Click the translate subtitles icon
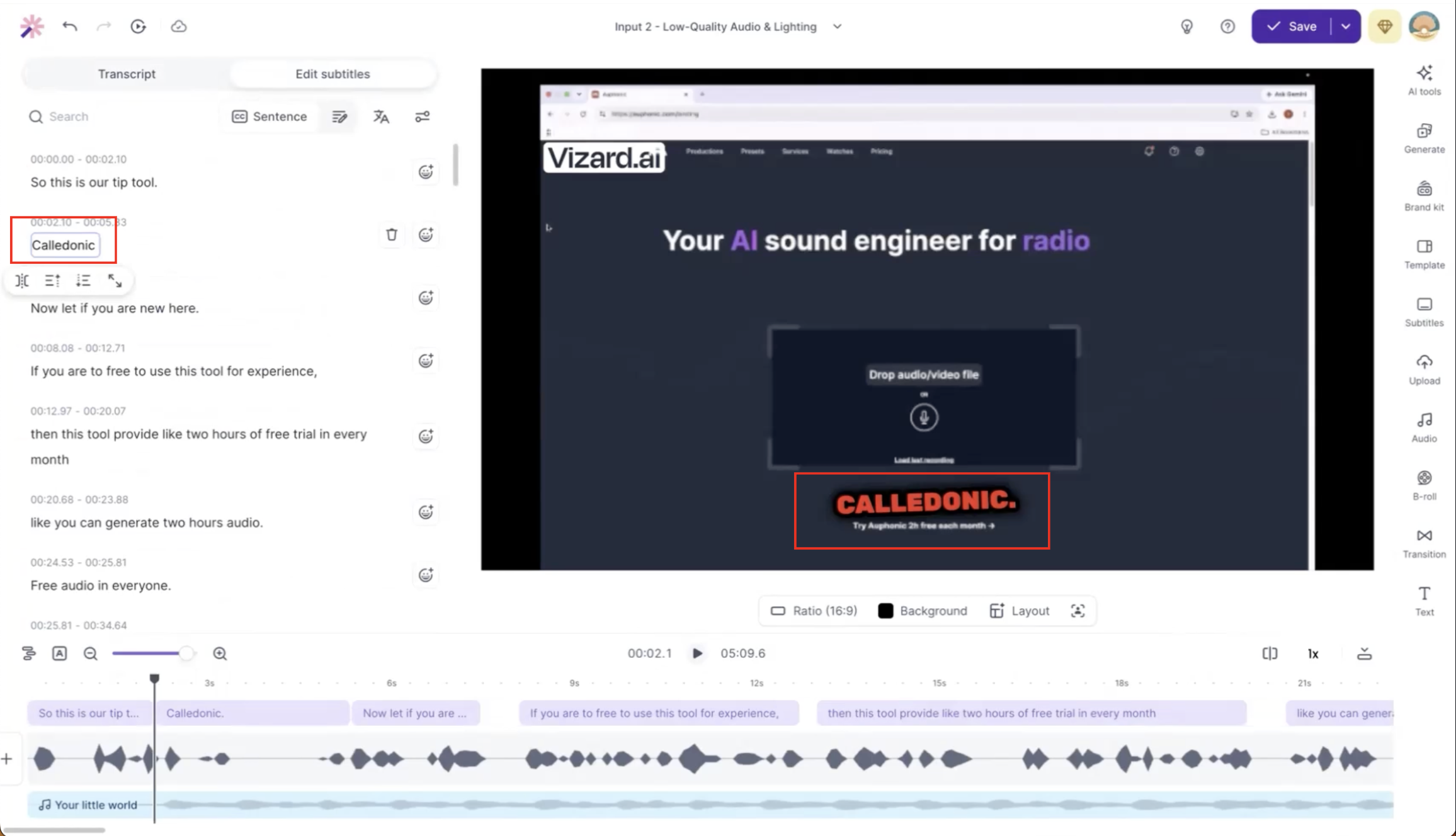This screenshot has width=1456, height=836. coord(381,116)
